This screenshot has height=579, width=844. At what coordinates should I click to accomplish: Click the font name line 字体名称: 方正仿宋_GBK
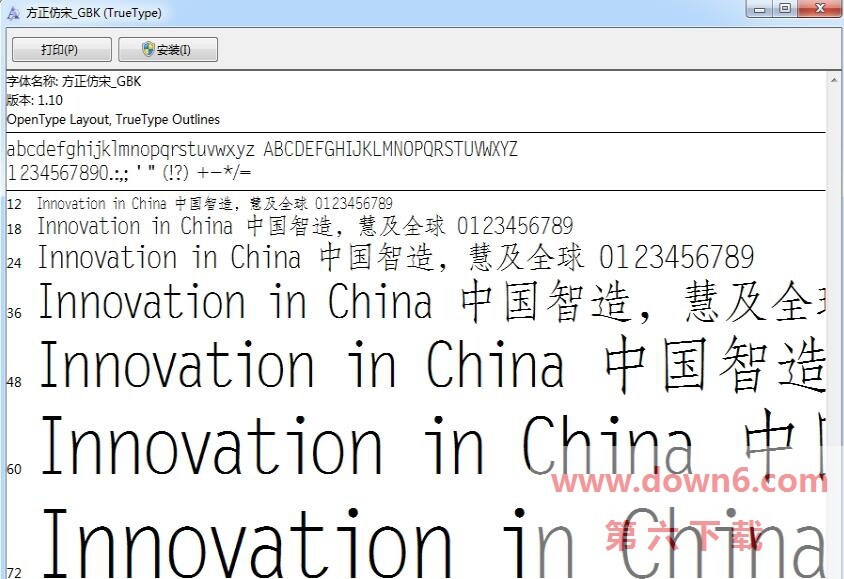[x=74, y=81]
